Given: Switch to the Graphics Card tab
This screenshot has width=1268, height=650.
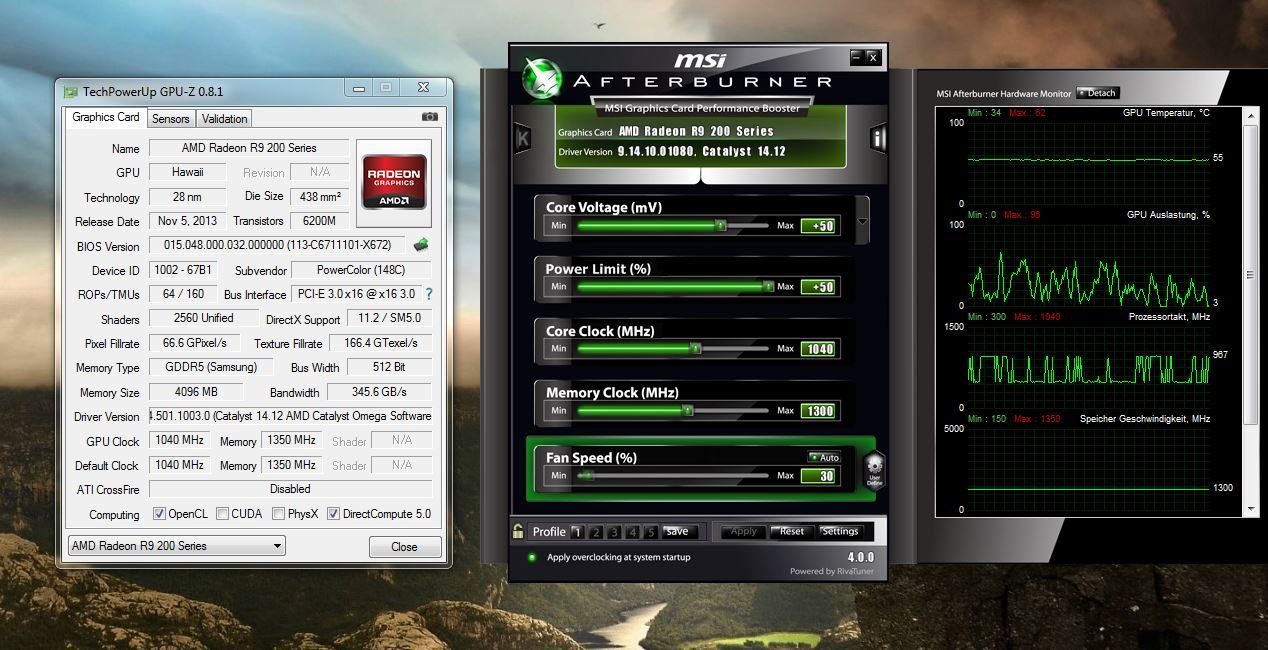Looking at the screenshot, I should [x=106, y=117].
